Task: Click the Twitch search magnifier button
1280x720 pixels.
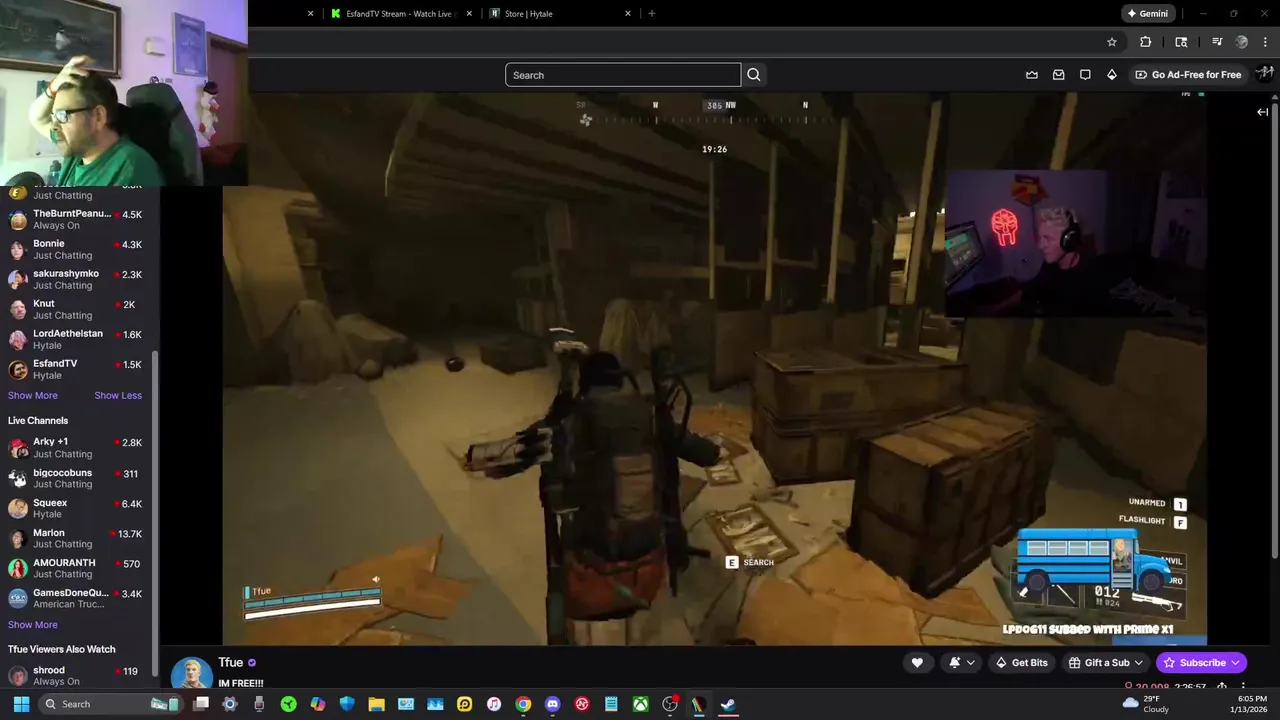Action: pos(754,75)
